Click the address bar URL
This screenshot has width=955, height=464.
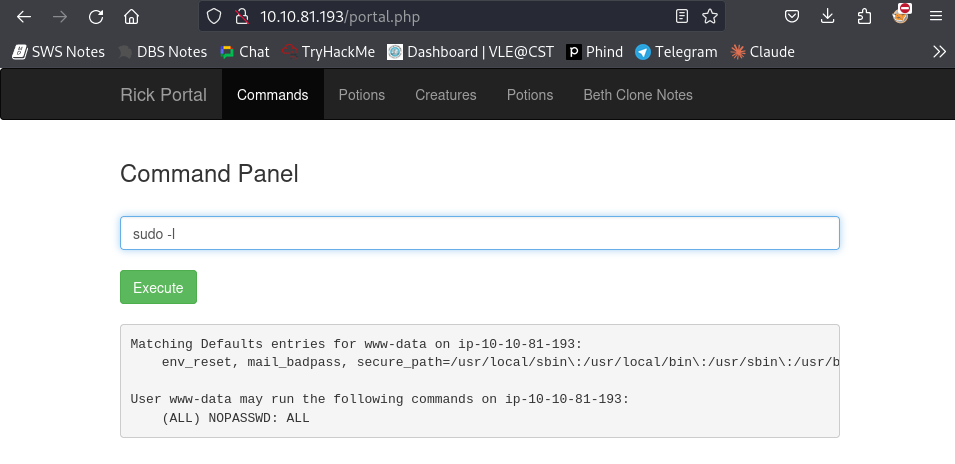click(x=340, y=16)
